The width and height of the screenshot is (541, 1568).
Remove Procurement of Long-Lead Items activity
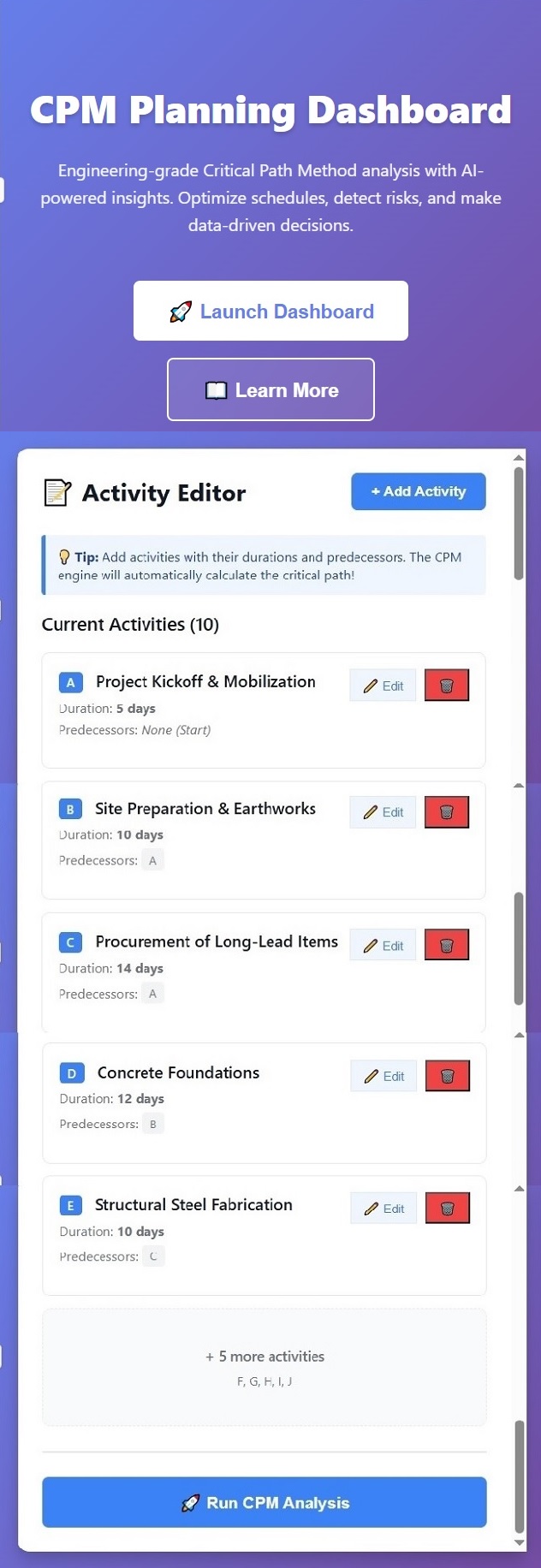click(447, 946)
